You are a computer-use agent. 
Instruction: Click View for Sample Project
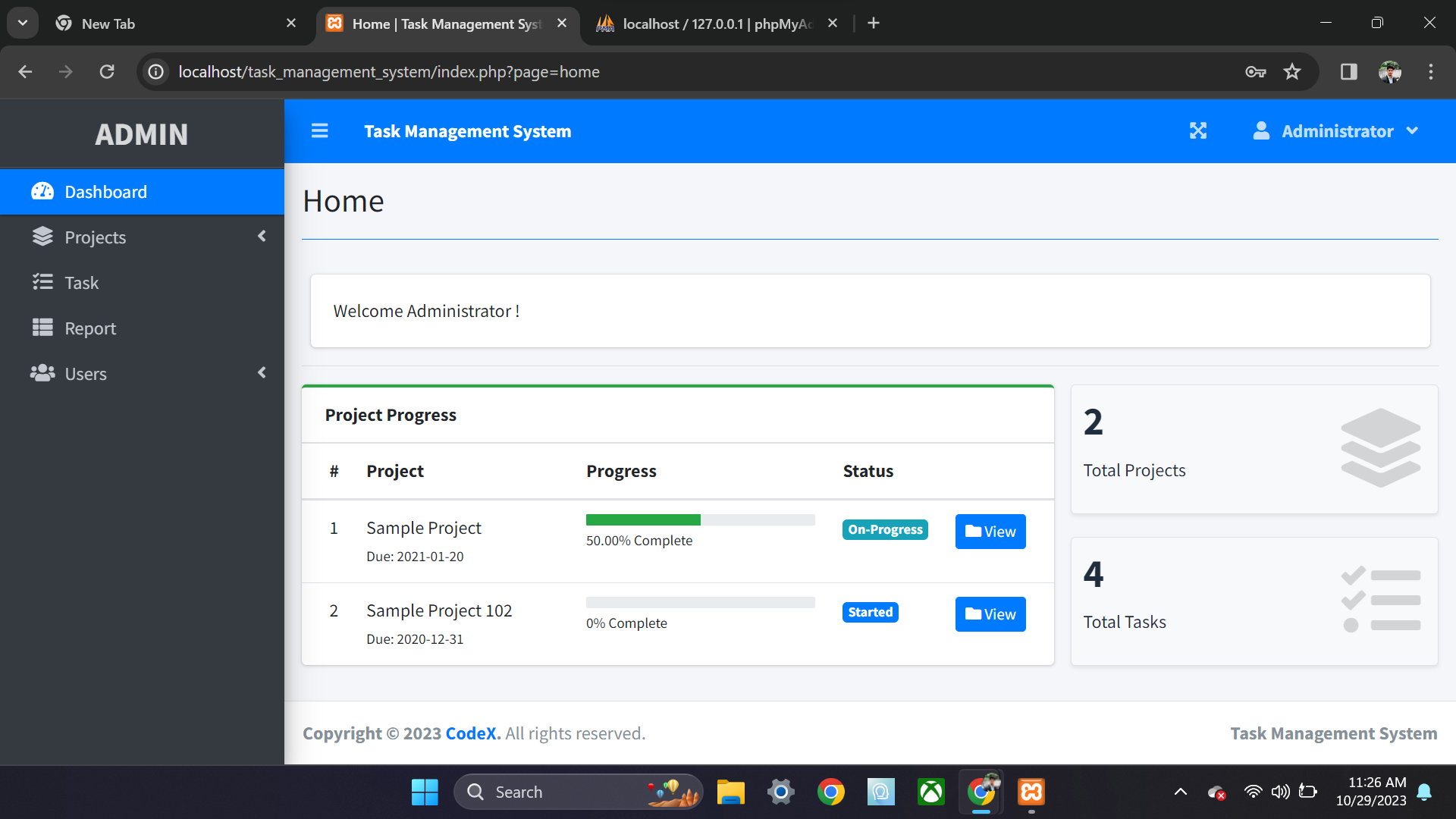pos(990,531)
